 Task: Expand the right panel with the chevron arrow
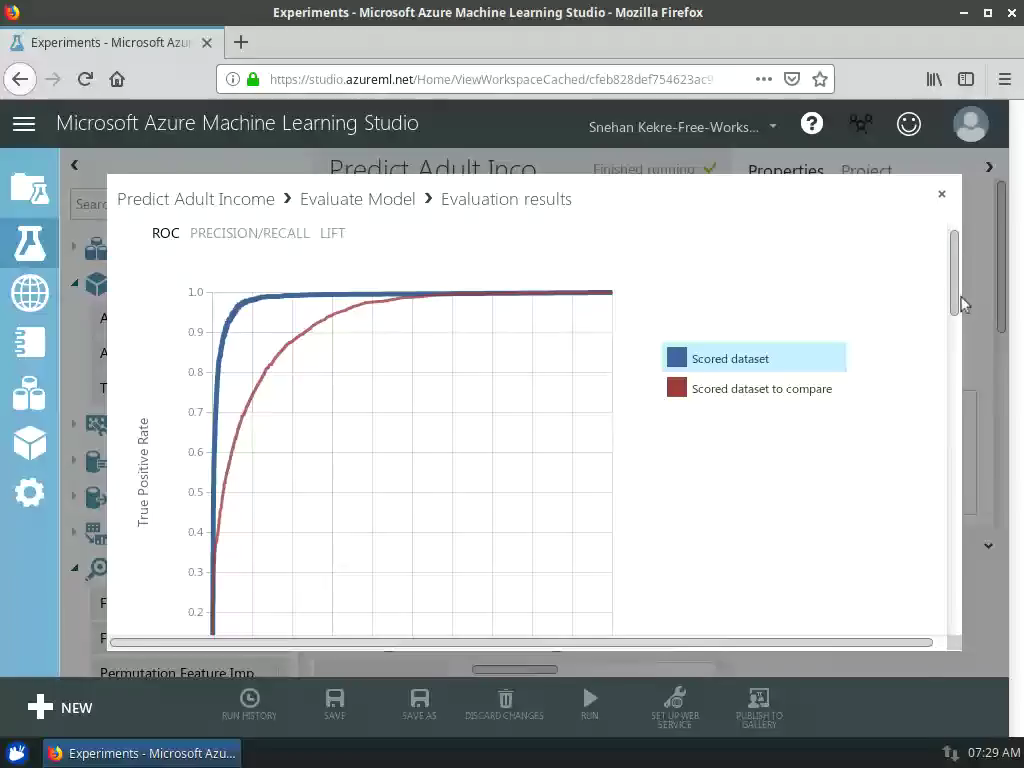tap(989, 167)
